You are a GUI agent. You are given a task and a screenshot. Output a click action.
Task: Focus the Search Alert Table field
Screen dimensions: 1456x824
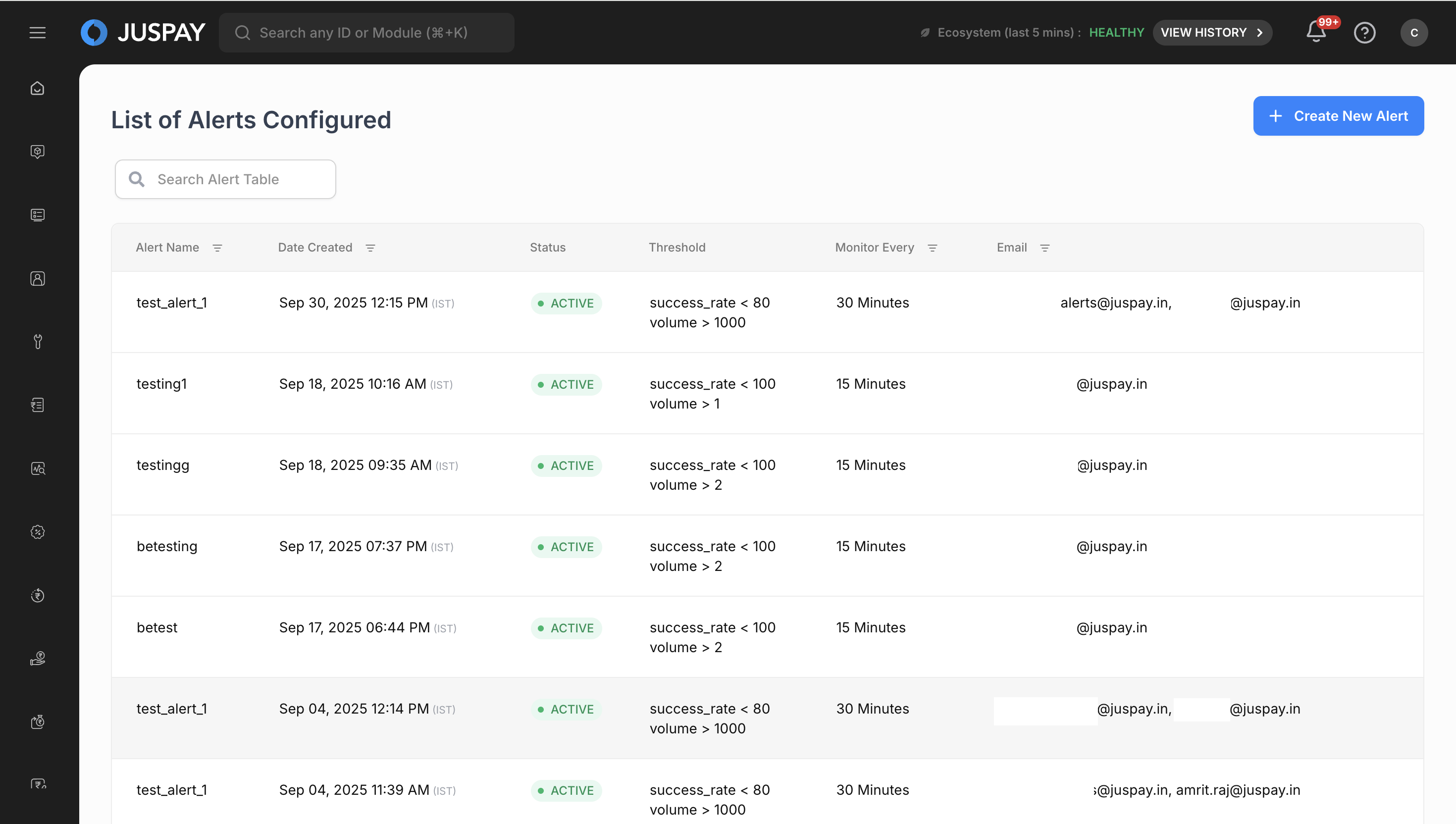(x=225, y=179)
